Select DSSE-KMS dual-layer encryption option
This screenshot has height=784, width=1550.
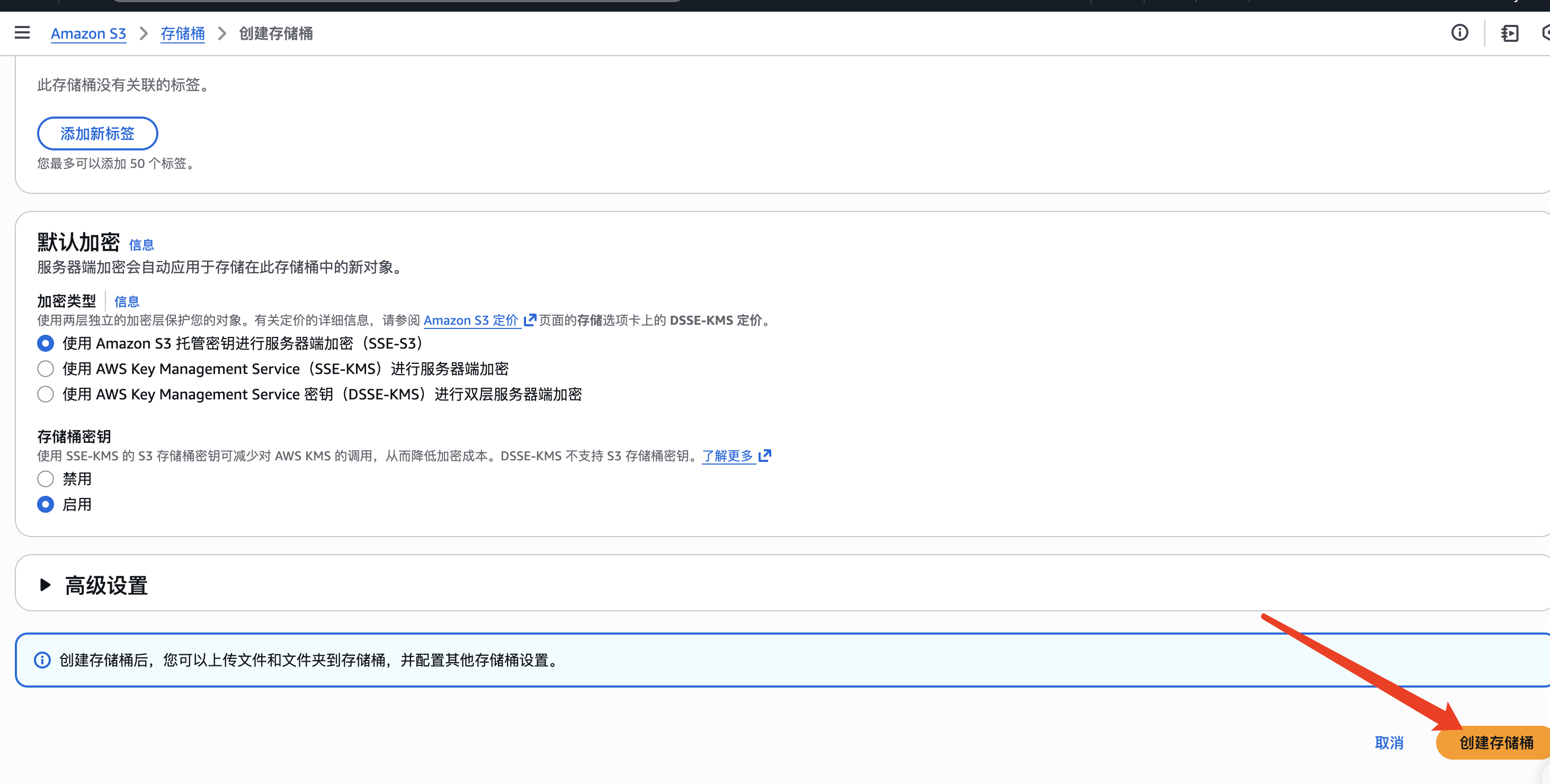pos(46,394)
